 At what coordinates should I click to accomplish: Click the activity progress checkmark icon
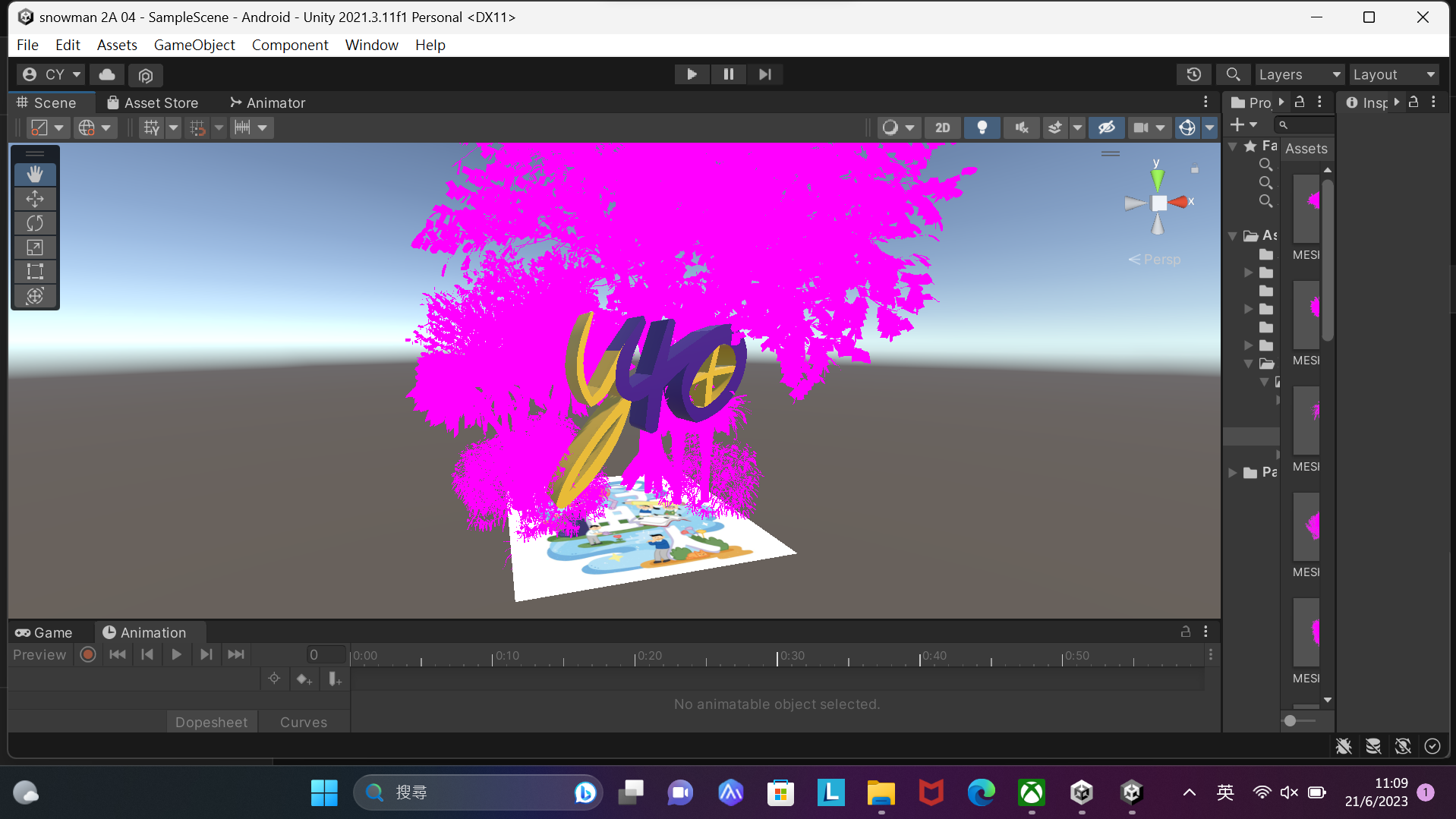tap(1432, 746)
